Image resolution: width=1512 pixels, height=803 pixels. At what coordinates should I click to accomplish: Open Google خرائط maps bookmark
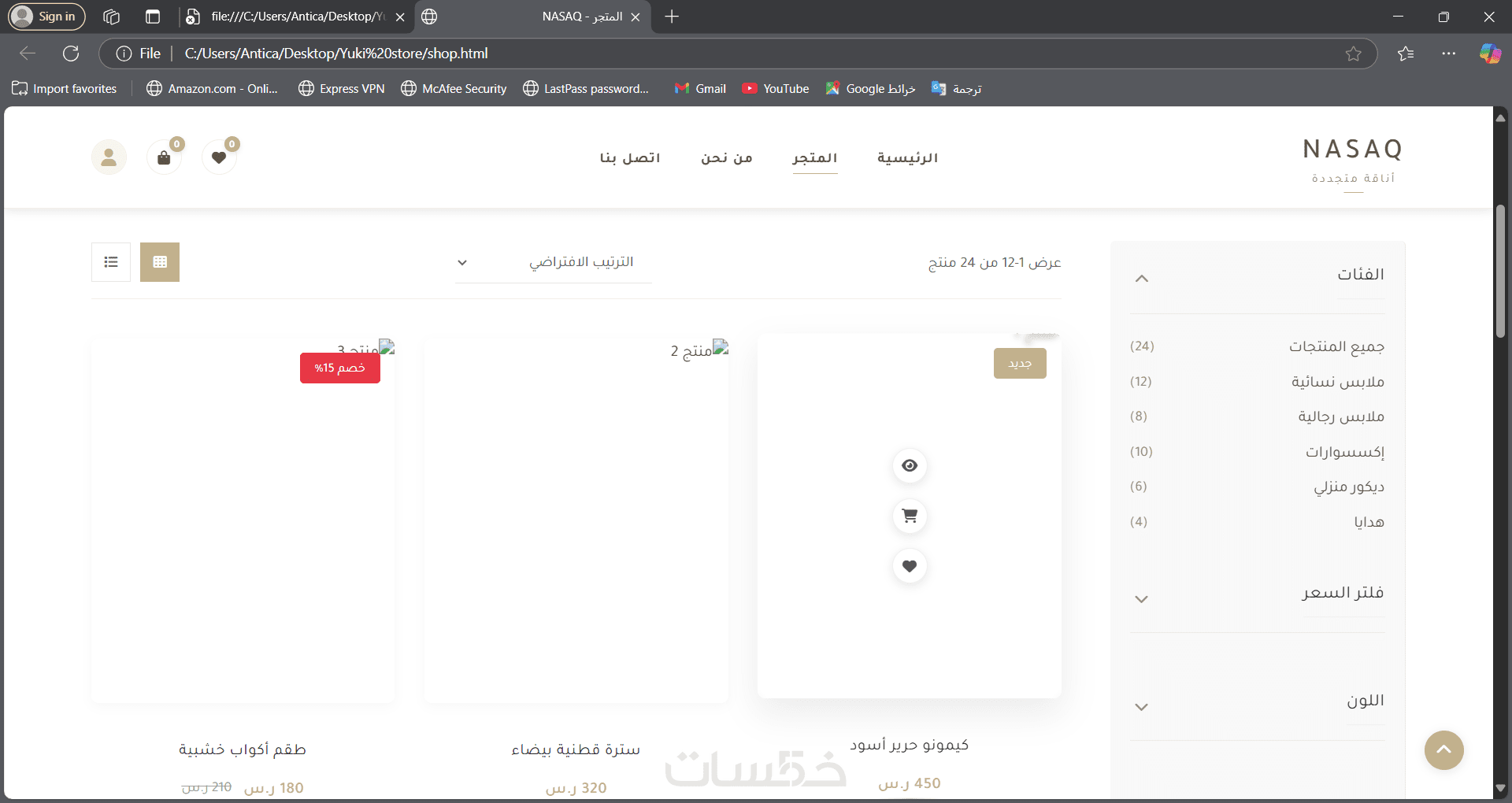[x=870, y=89]
